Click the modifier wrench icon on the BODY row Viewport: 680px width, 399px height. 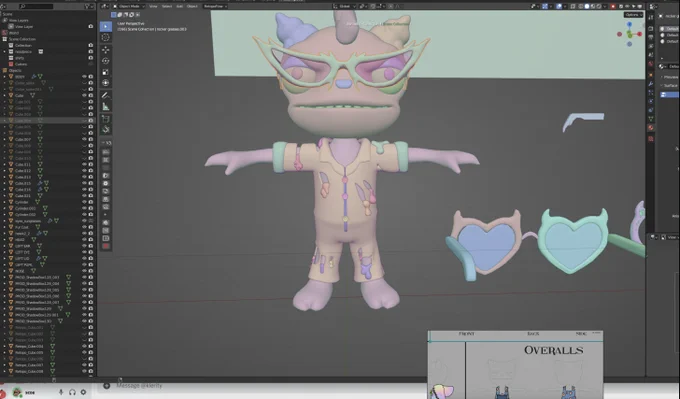33,76
